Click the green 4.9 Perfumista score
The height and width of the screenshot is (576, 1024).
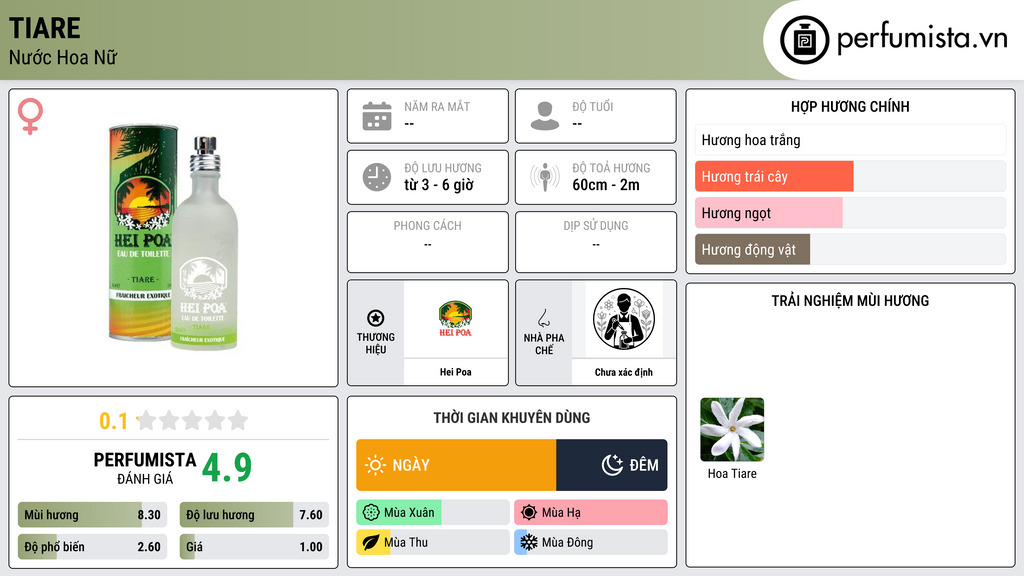click(227, 467)
